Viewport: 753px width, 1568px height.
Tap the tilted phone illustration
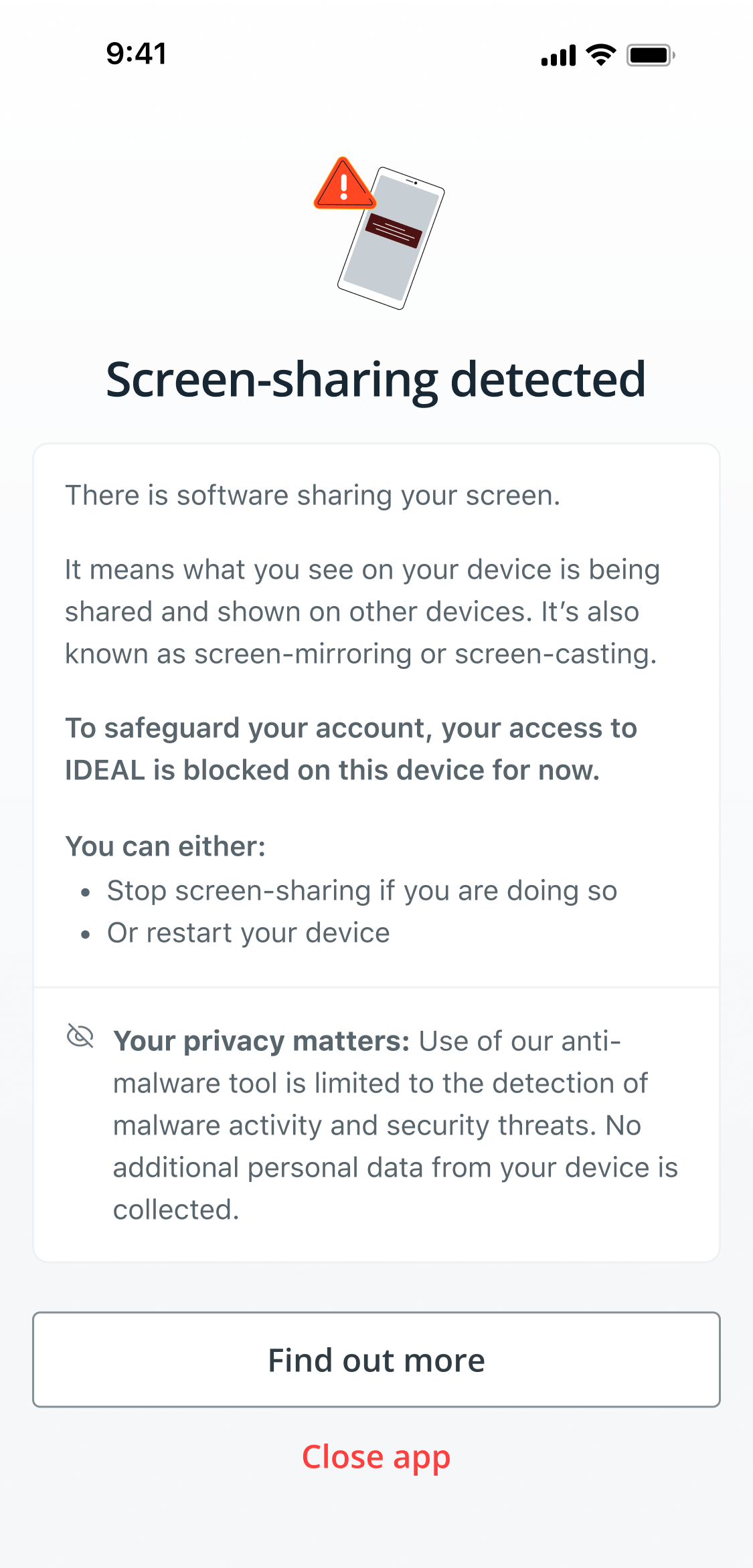[392, 238]
